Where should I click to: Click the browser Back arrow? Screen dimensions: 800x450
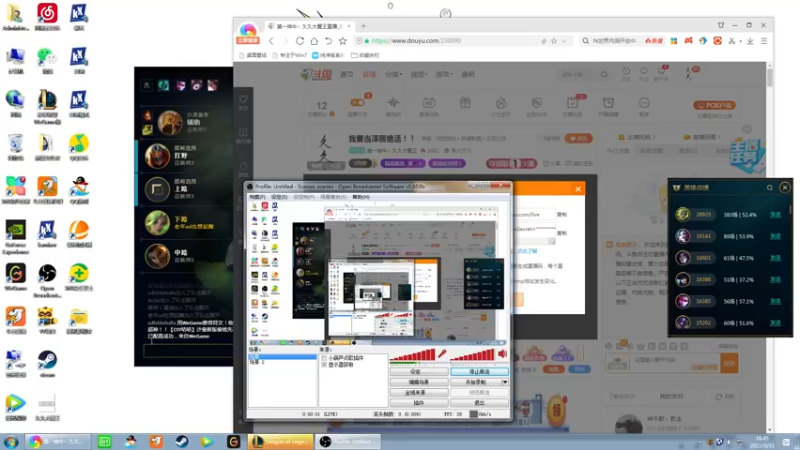click(271, 41)
